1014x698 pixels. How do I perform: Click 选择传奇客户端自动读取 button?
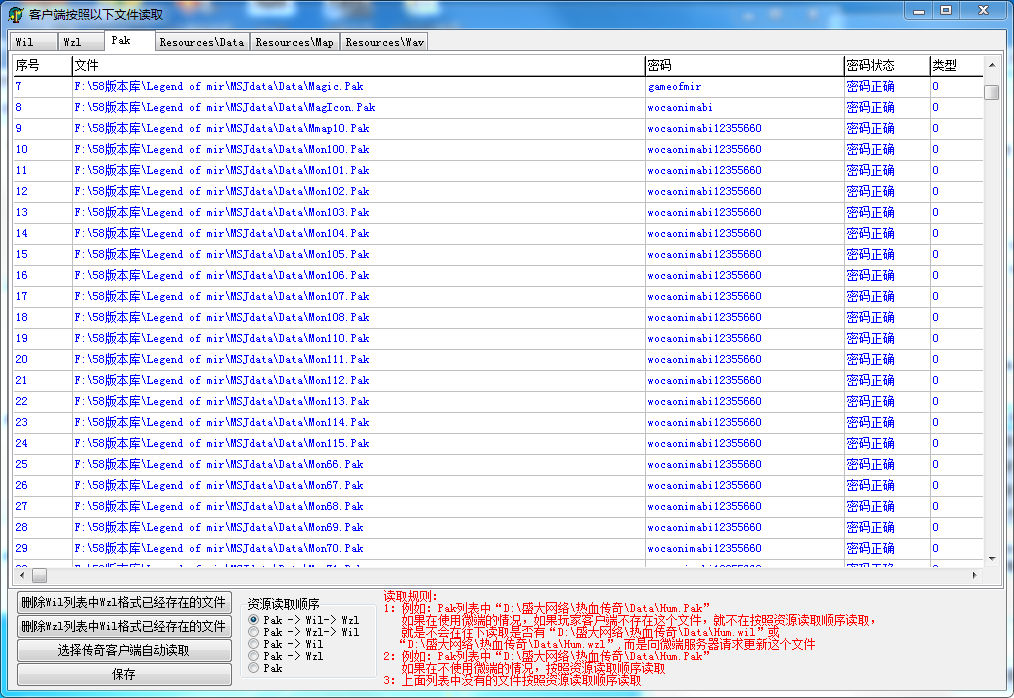[x=124, y=650]
